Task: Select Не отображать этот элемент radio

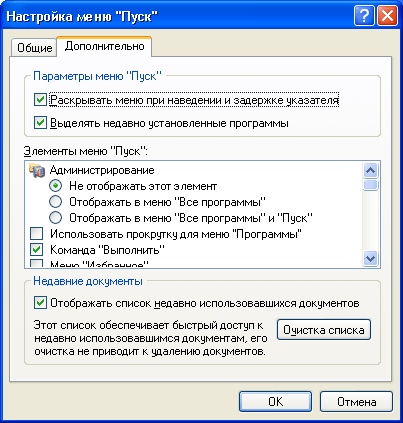Action: tap(55, 186)
